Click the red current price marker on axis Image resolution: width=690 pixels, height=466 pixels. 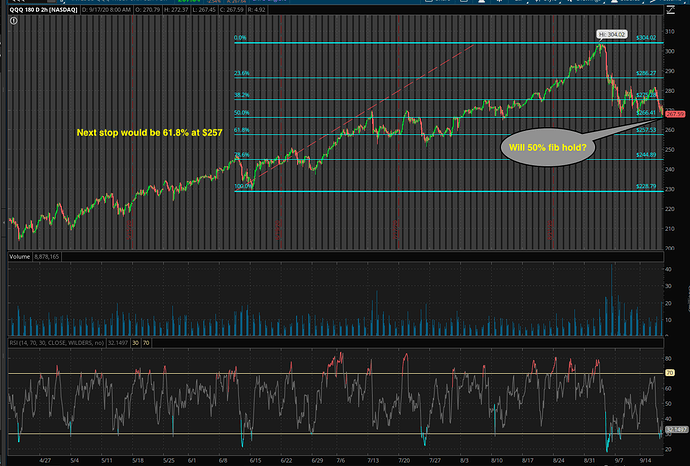[x=675, y=115]
